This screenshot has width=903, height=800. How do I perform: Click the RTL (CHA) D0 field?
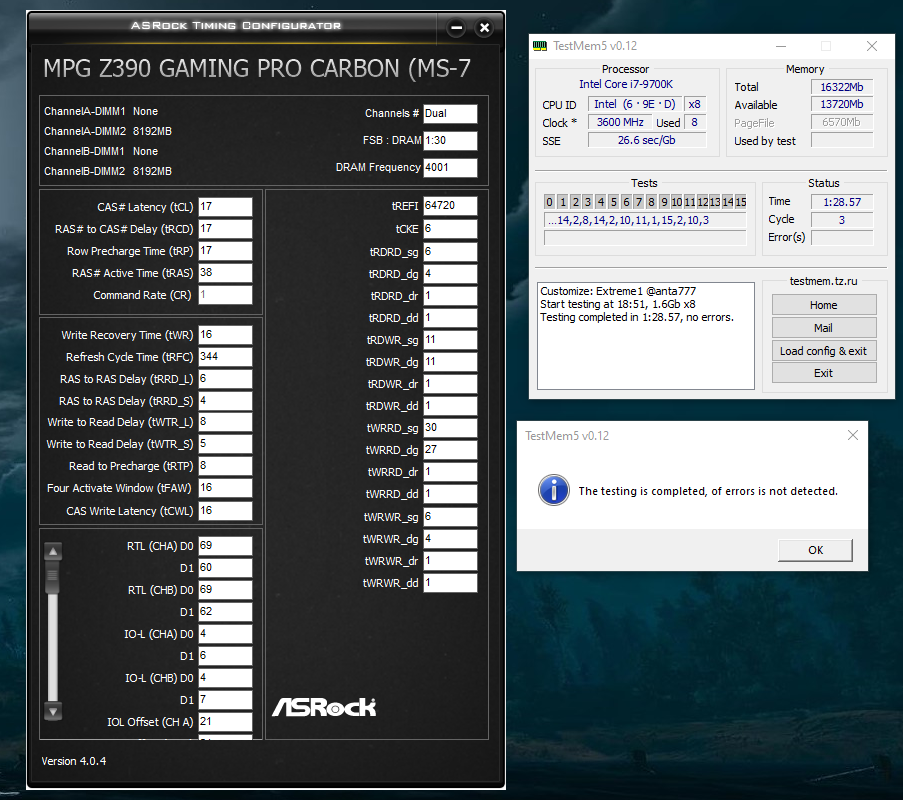click(225, 545)
